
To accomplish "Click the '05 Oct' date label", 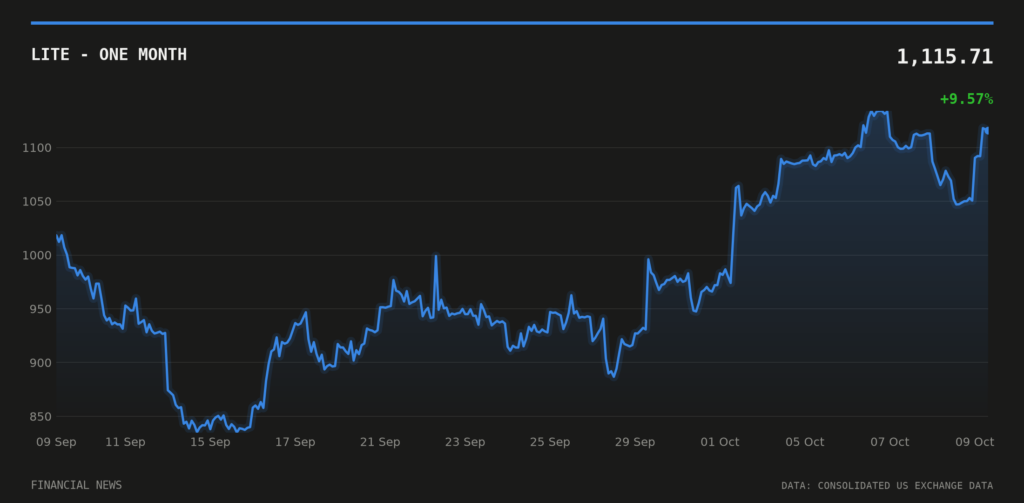I will tap(805, 442).
